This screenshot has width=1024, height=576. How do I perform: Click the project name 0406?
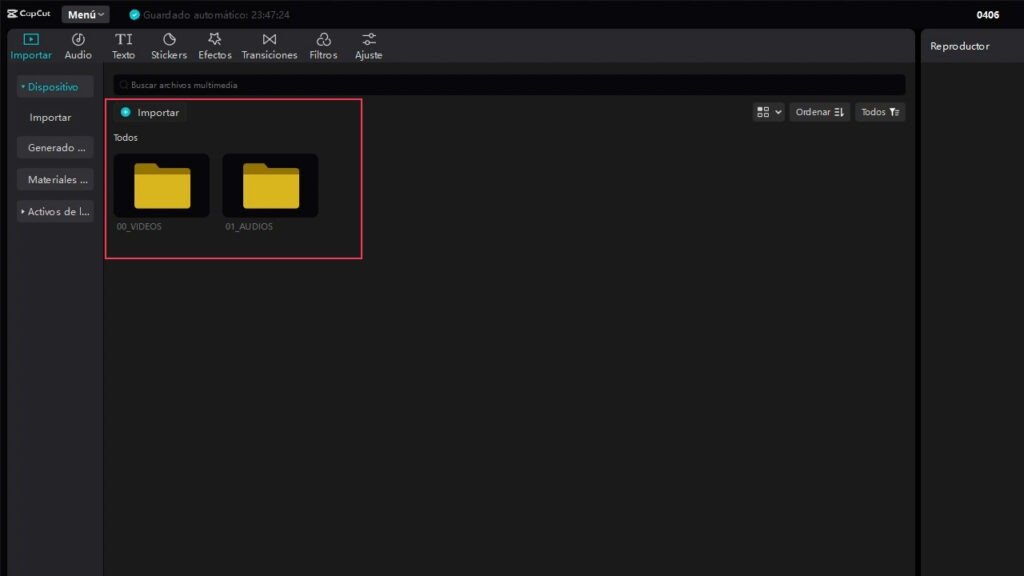coord(987,14)
